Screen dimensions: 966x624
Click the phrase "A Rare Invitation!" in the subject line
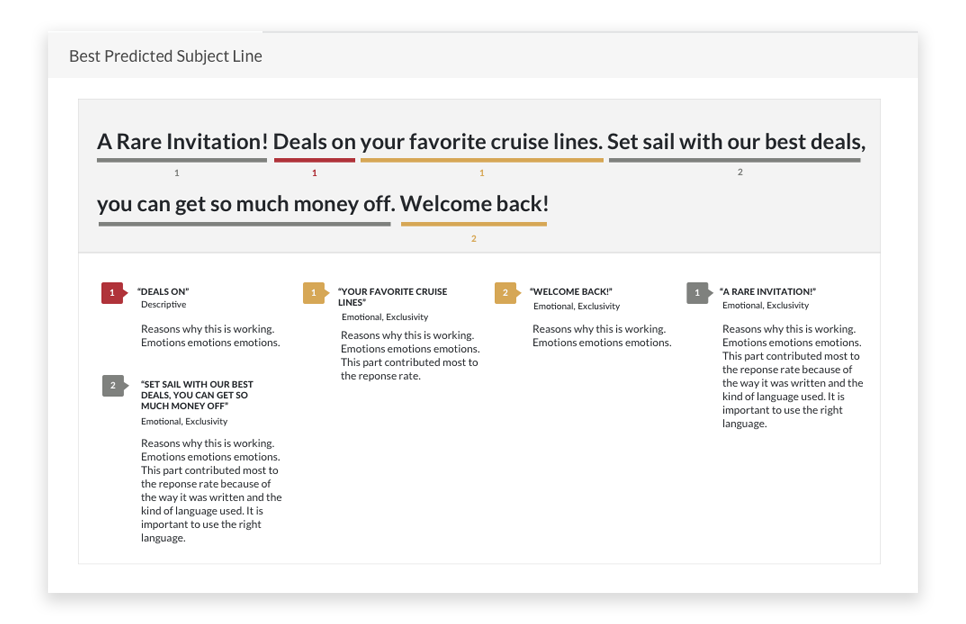pos(182,142)
